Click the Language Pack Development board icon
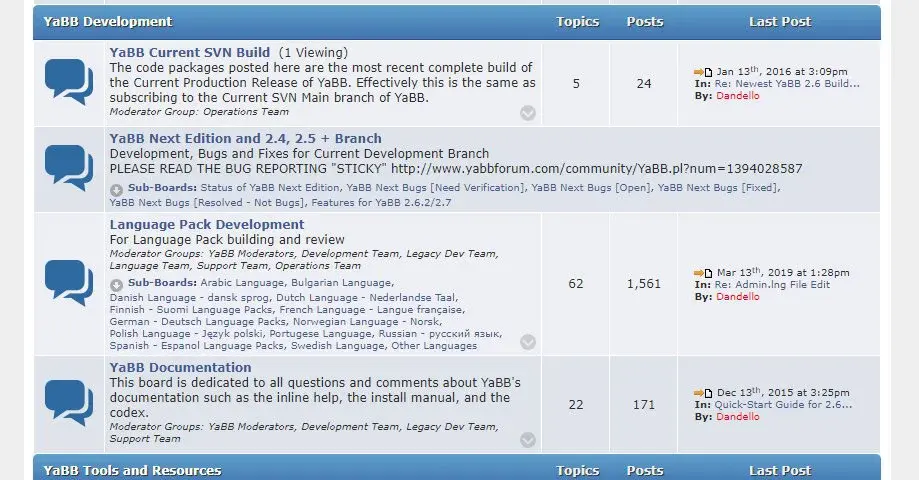Image resolution: width=919 pixels, height=480 pixels. click(69, 283)
